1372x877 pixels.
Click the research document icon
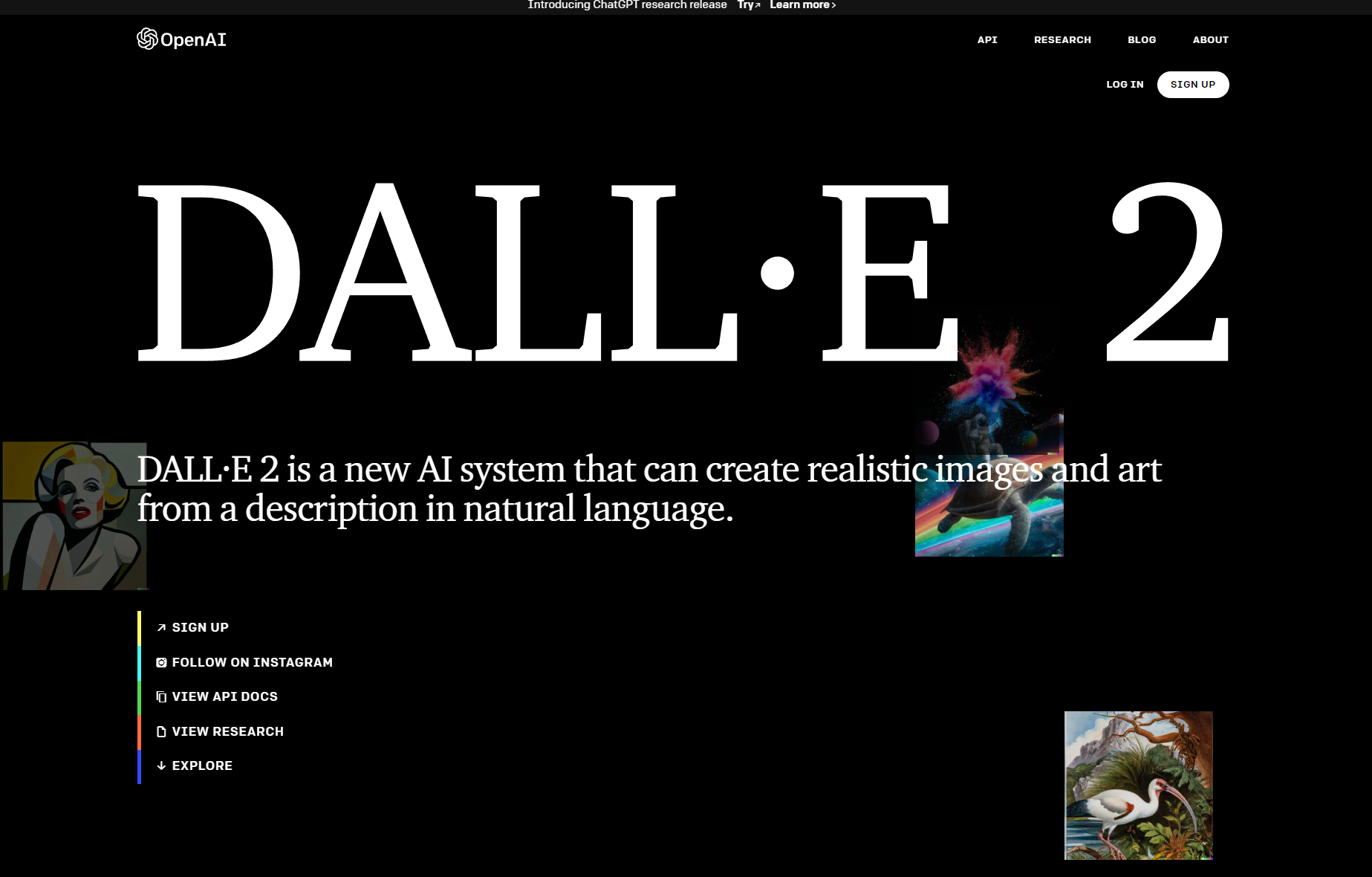point(161,731)
